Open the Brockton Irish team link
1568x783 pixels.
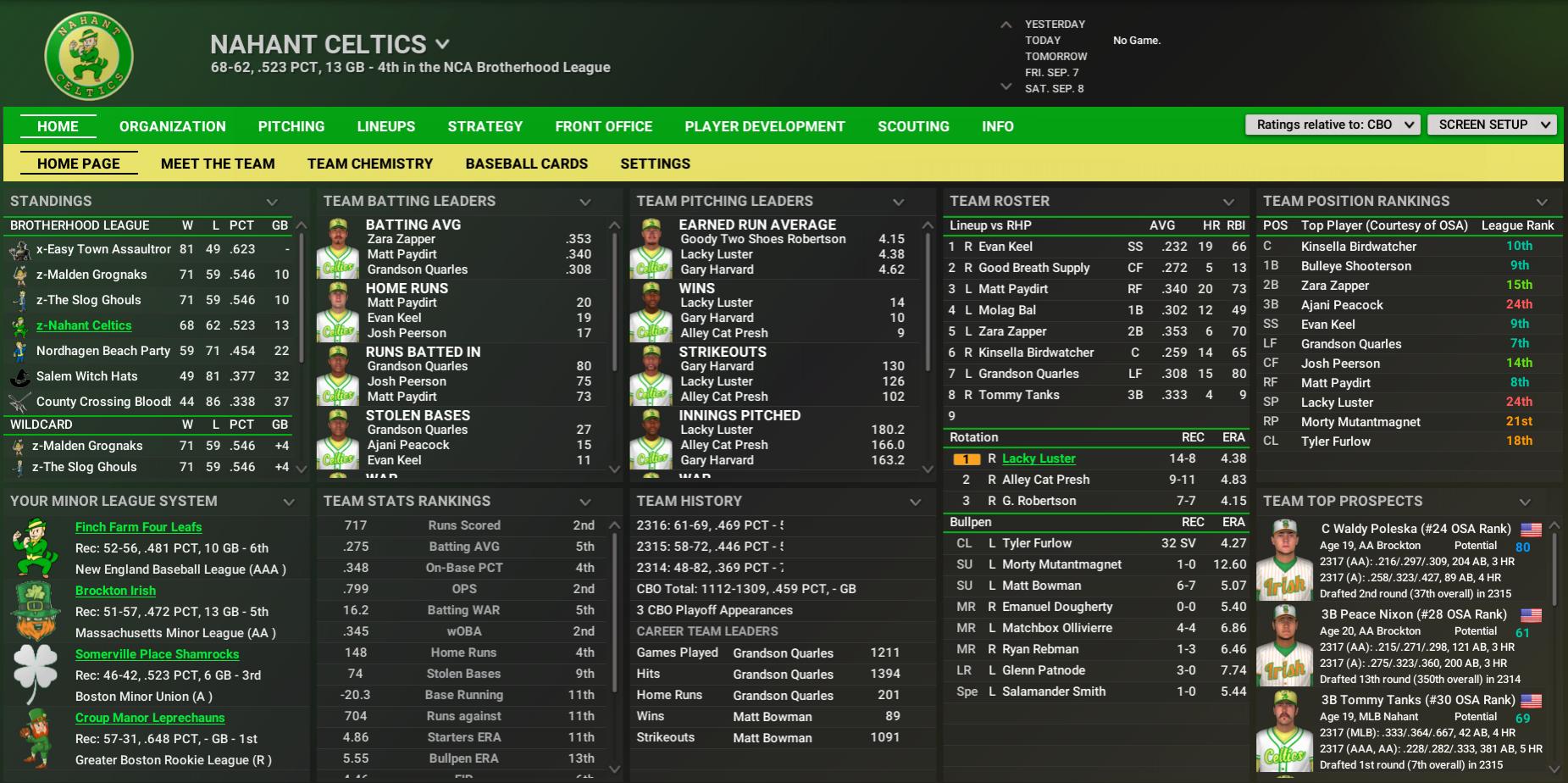(x=115, y=591)
